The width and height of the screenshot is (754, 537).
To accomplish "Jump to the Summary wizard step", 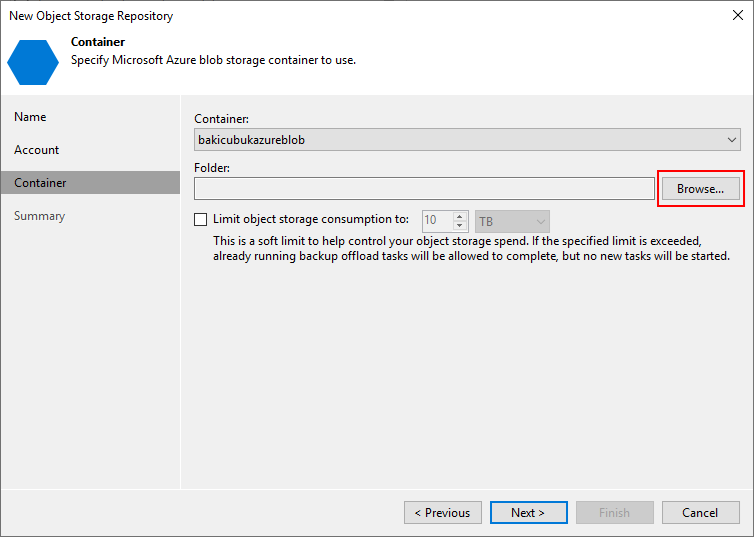I will tap(39, 216).
